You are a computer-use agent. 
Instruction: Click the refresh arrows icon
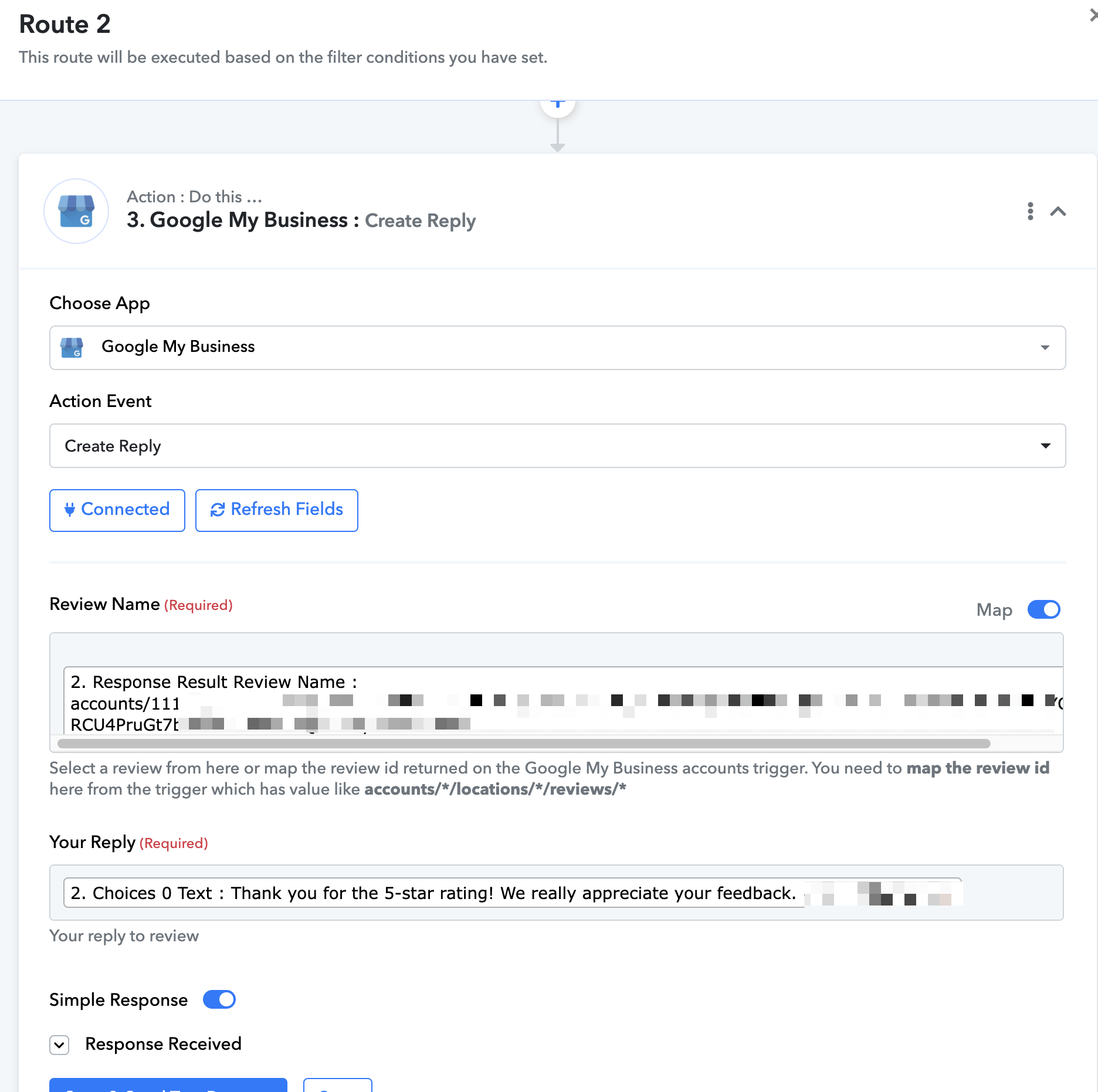218,510
